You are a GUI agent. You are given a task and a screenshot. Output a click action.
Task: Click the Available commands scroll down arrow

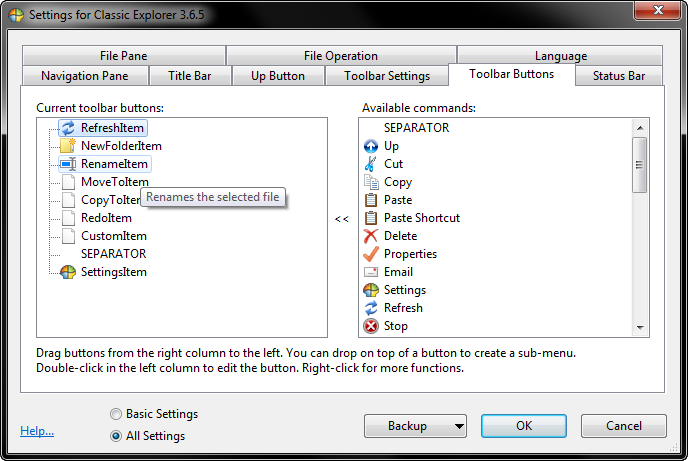click(640, 327)
